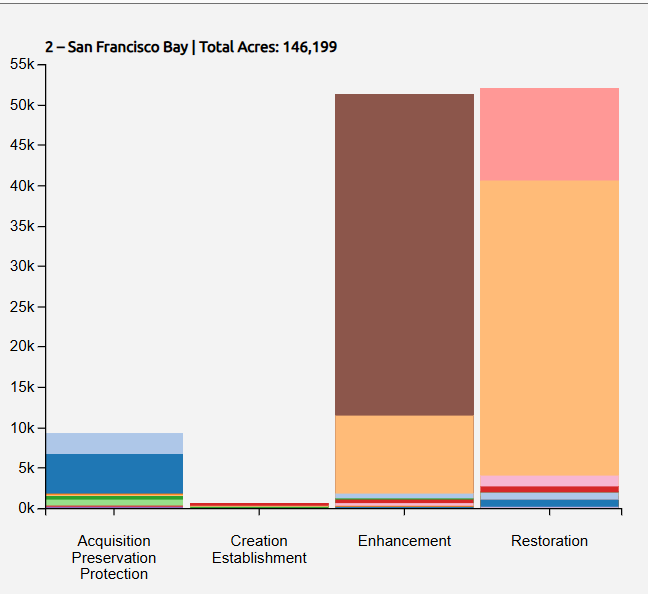This screenshot has width=648, height=594.
Task: Click the brown segment in Enhancement bar
Action: 404,255
